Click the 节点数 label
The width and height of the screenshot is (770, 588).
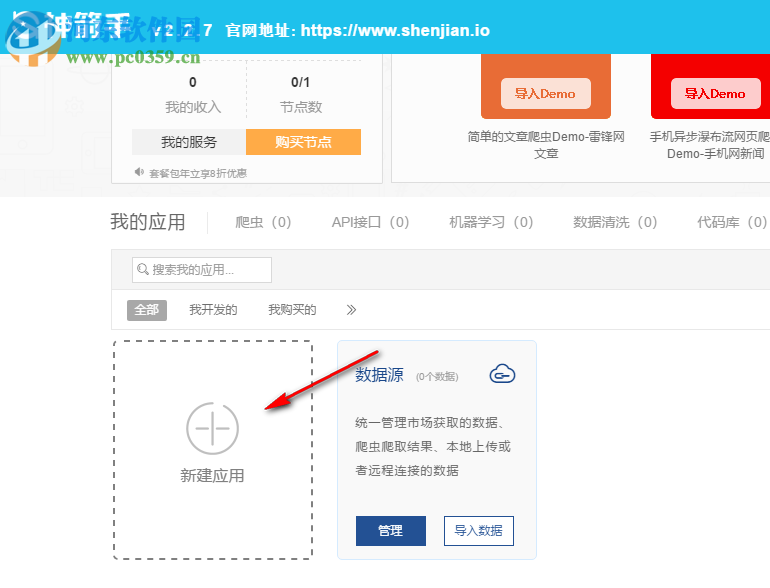(301, 107)
